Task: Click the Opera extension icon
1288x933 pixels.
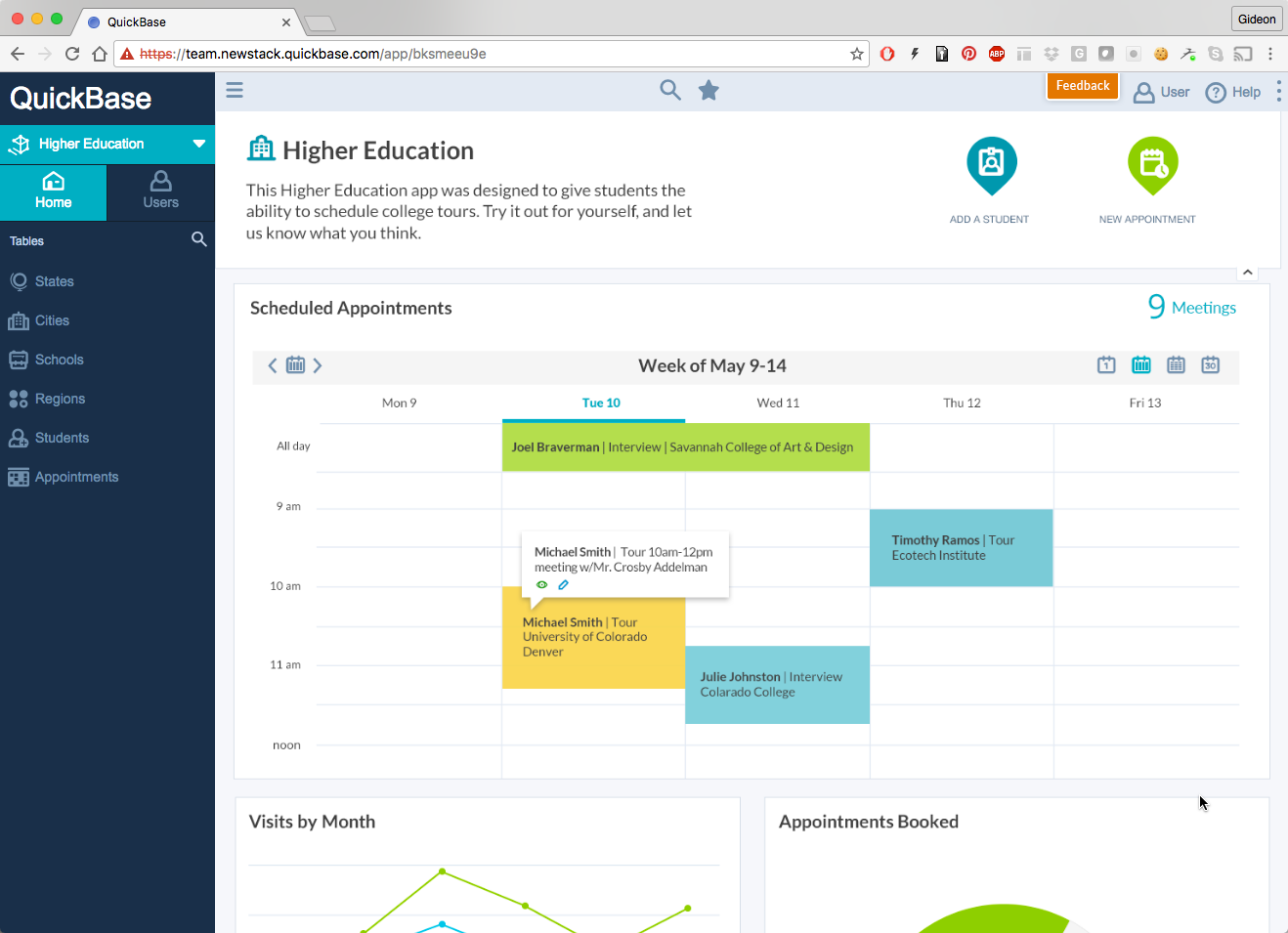Action: 887,54
